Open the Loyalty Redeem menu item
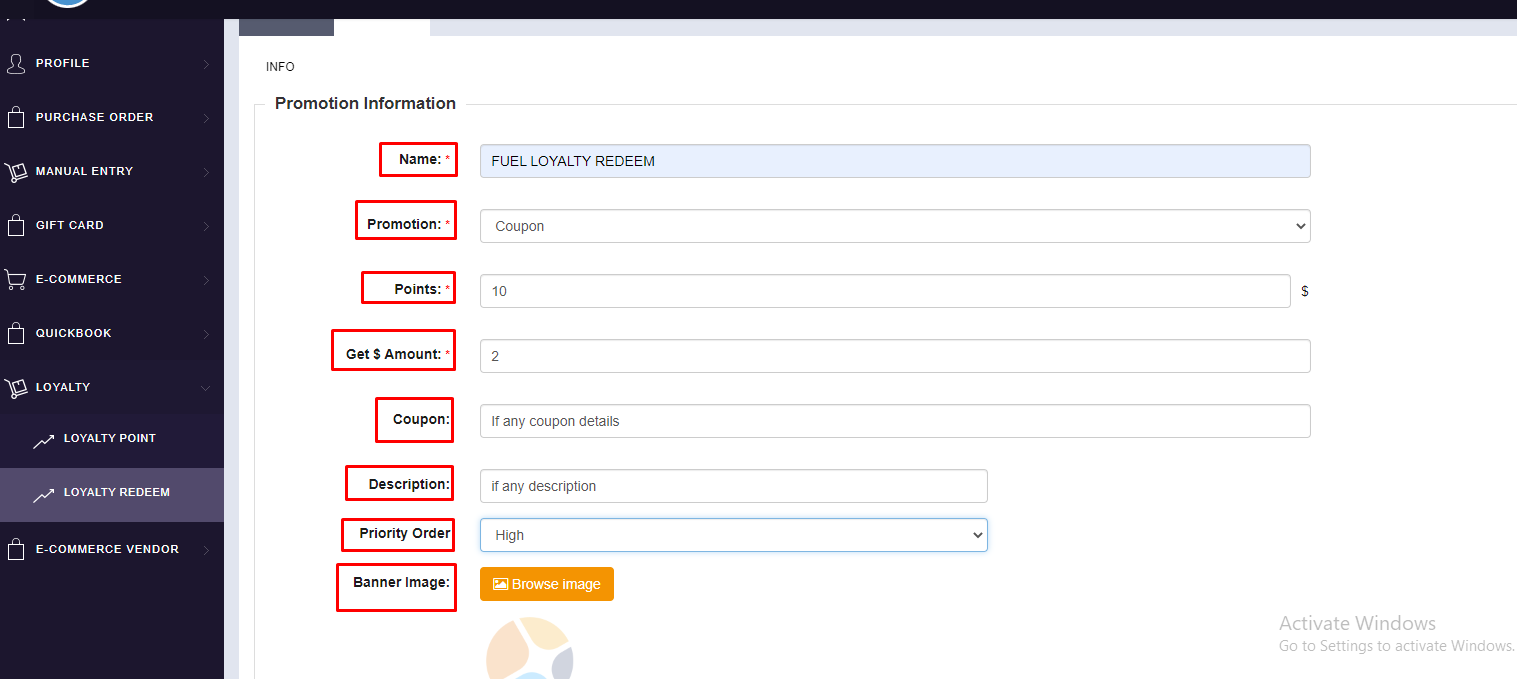 [x=116, y=493]
